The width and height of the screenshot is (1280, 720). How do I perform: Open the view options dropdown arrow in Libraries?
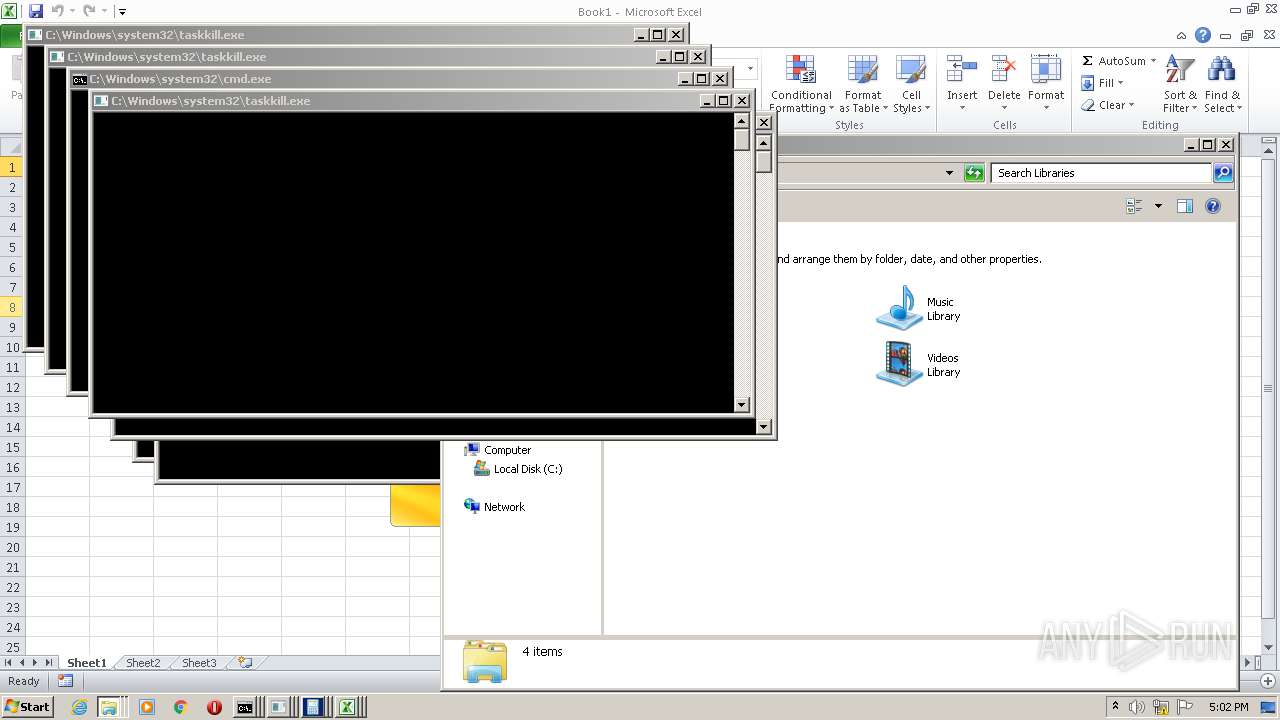pyautogui.click(x=1158, y=206)
